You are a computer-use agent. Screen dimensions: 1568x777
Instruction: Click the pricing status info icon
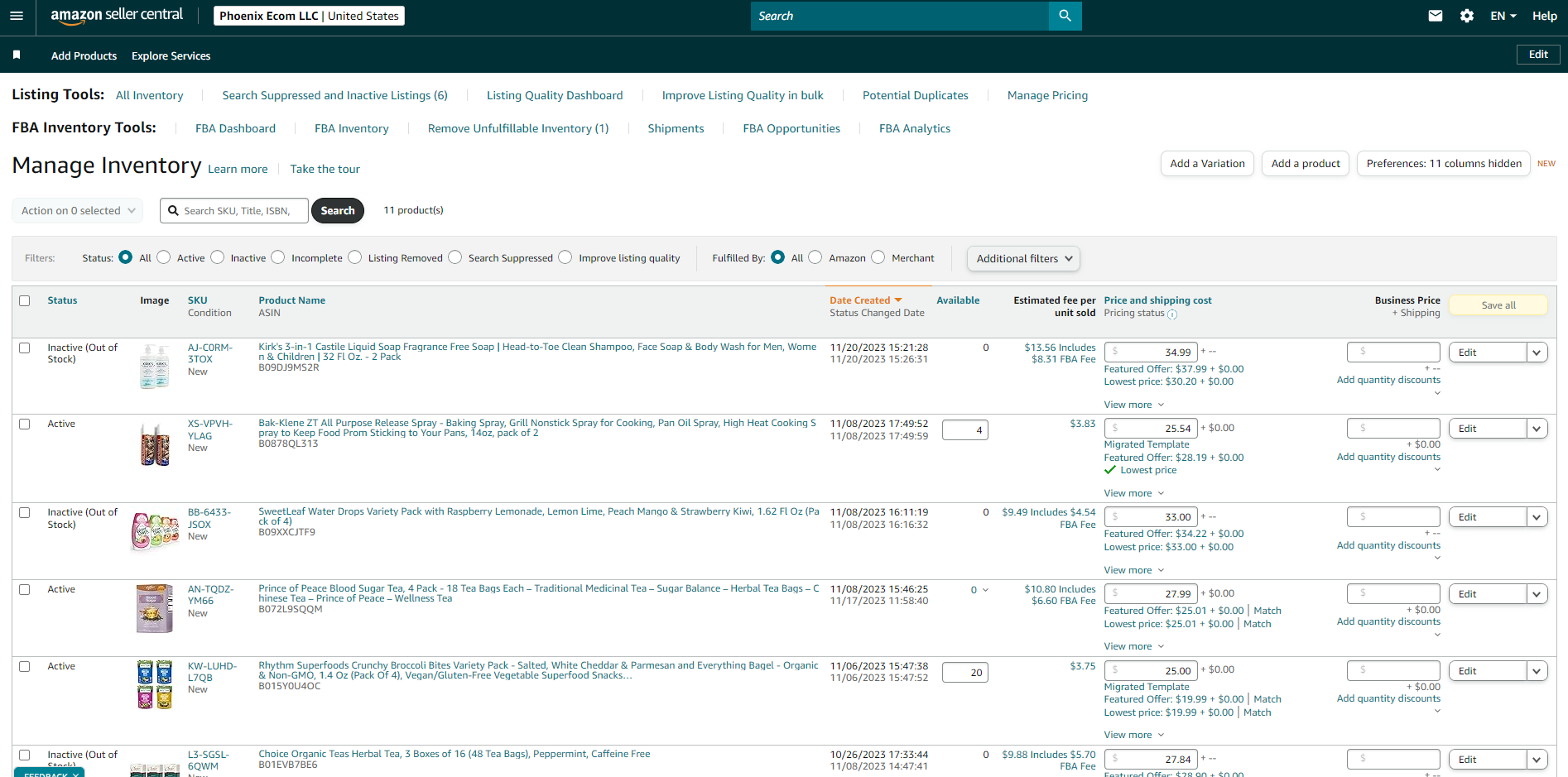click(x=1172, y=314)
